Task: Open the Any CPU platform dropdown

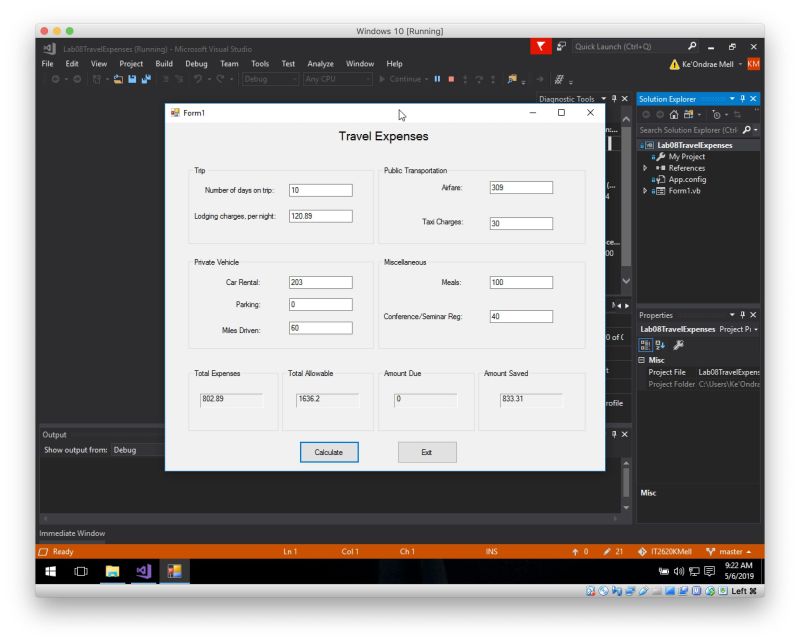Action: point(338,79)
